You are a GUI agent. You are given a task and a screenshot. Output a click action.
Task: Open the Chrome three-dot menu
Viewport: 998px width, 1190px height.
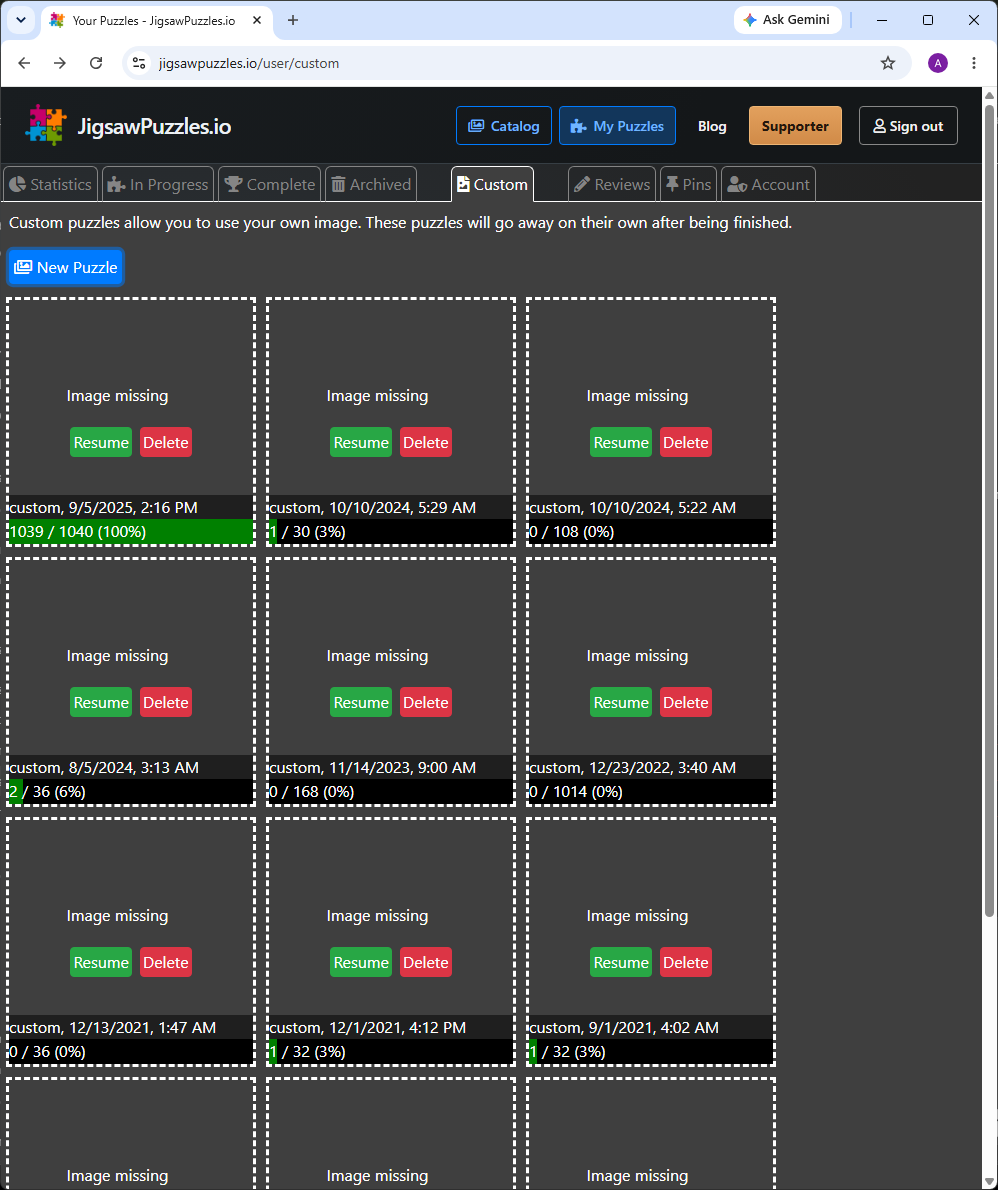[974, 63]
